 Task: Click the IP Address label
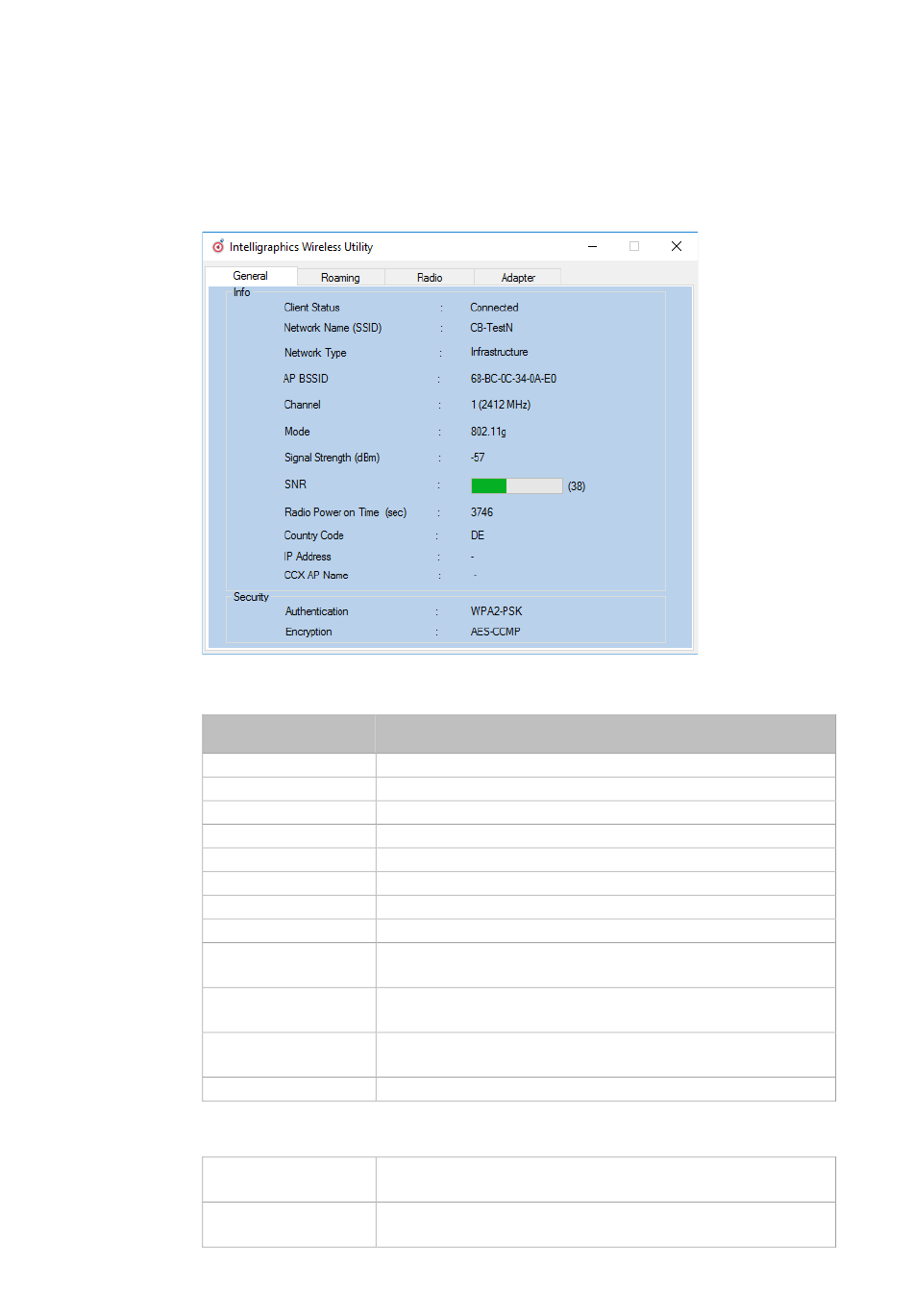[308, 557]
